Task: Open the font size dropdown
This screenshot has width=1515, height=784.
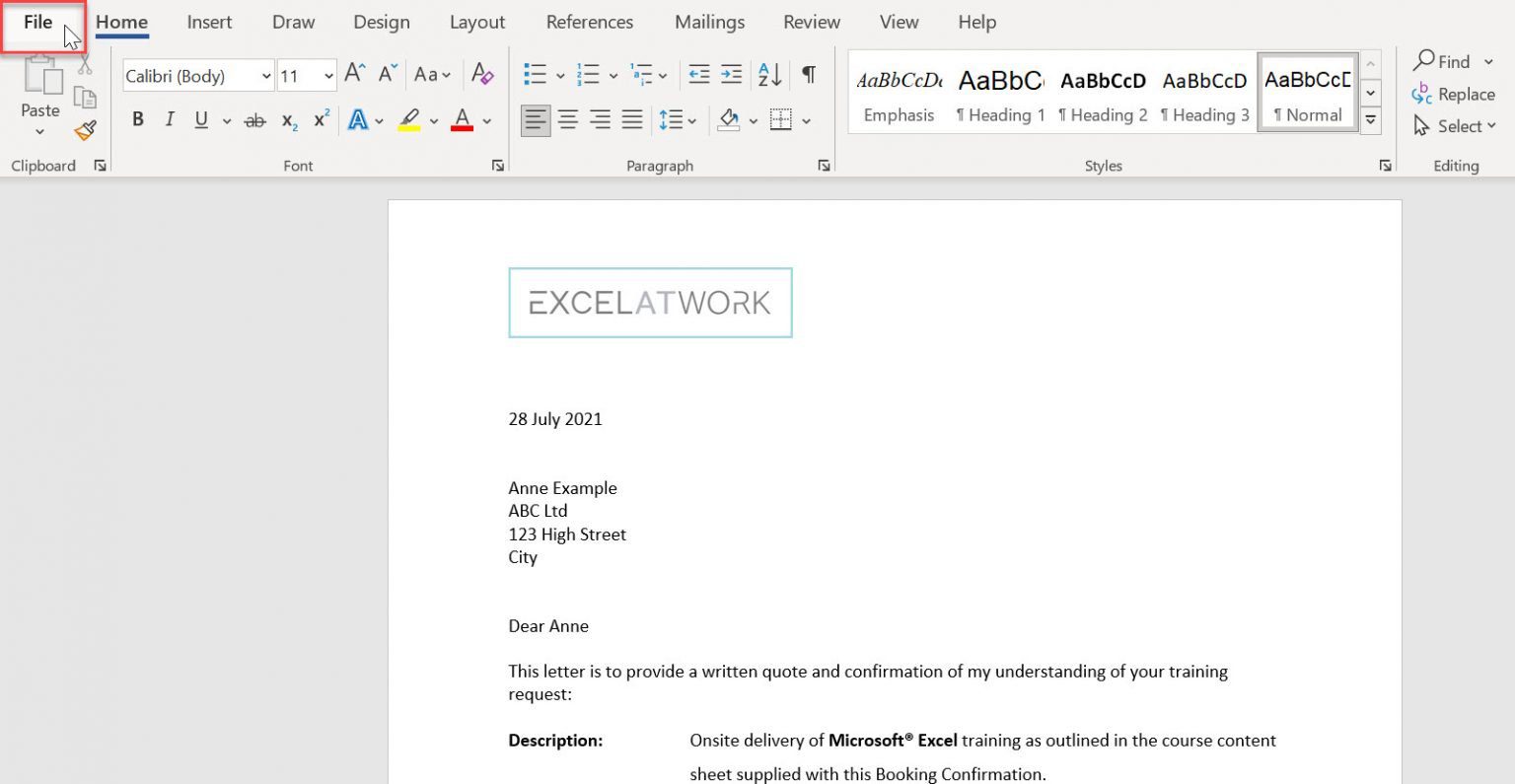Action: 328,76
